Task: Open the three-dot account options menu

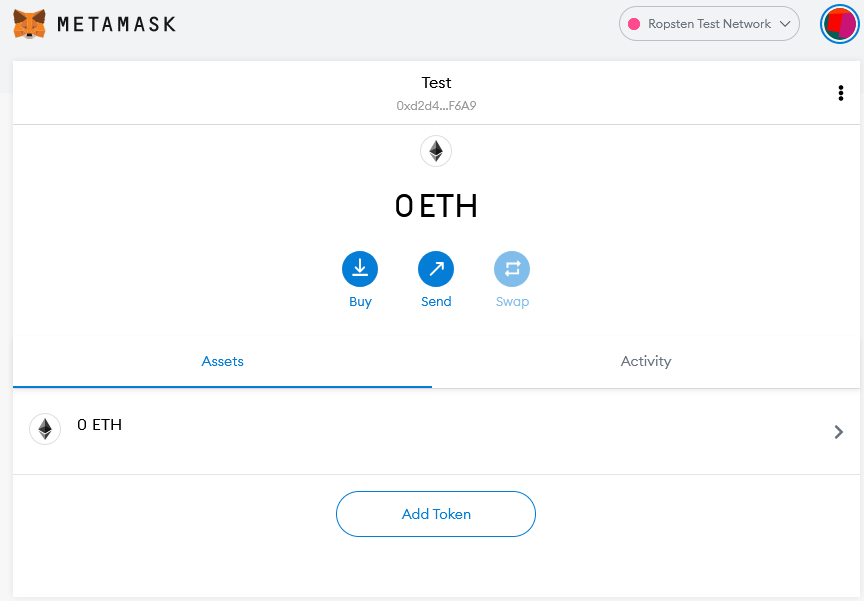Action: pyautogui.click(x=840, y=93)
